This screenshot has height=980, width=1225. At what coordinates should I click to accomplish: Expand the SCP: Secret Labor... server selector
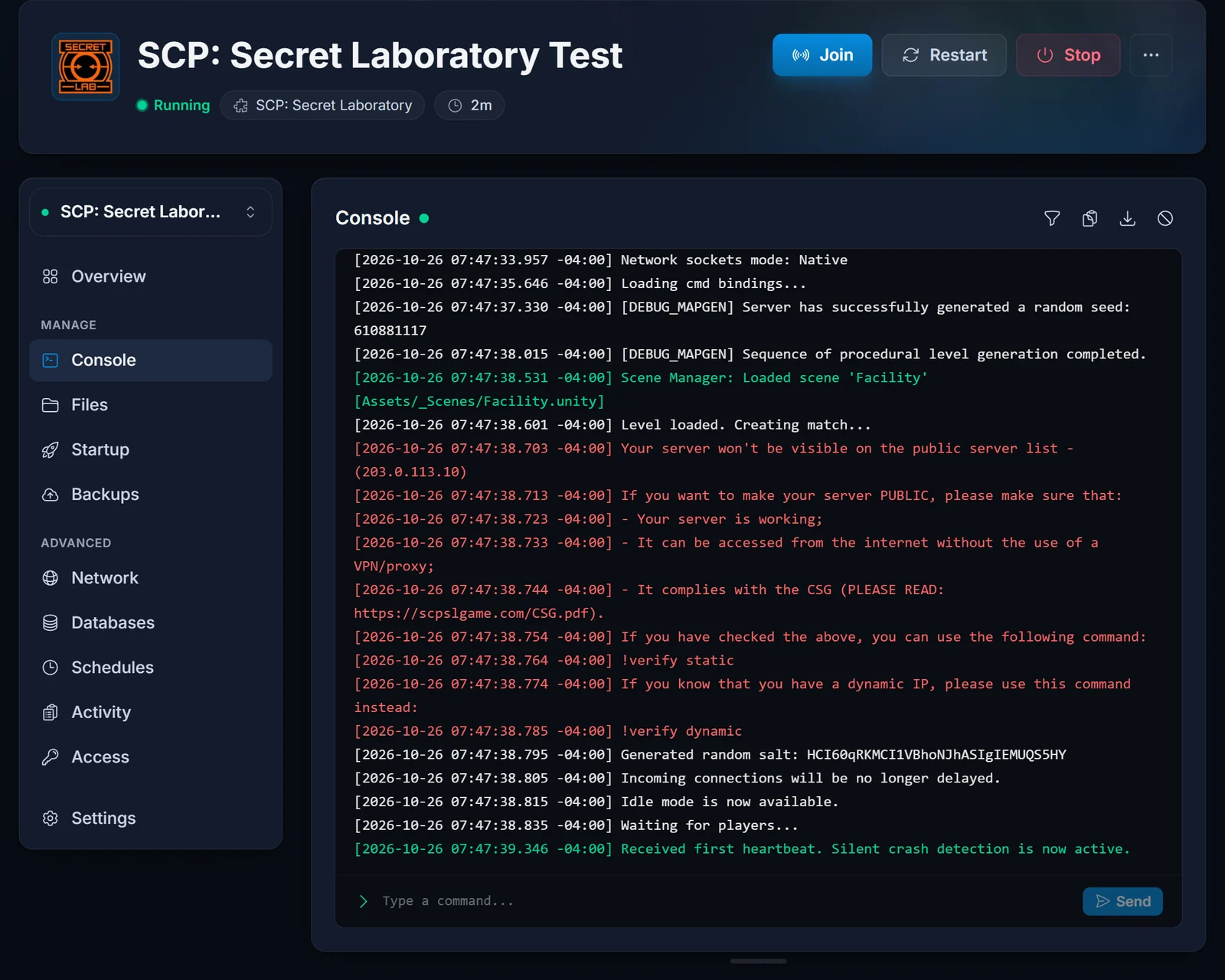(151, 212)
